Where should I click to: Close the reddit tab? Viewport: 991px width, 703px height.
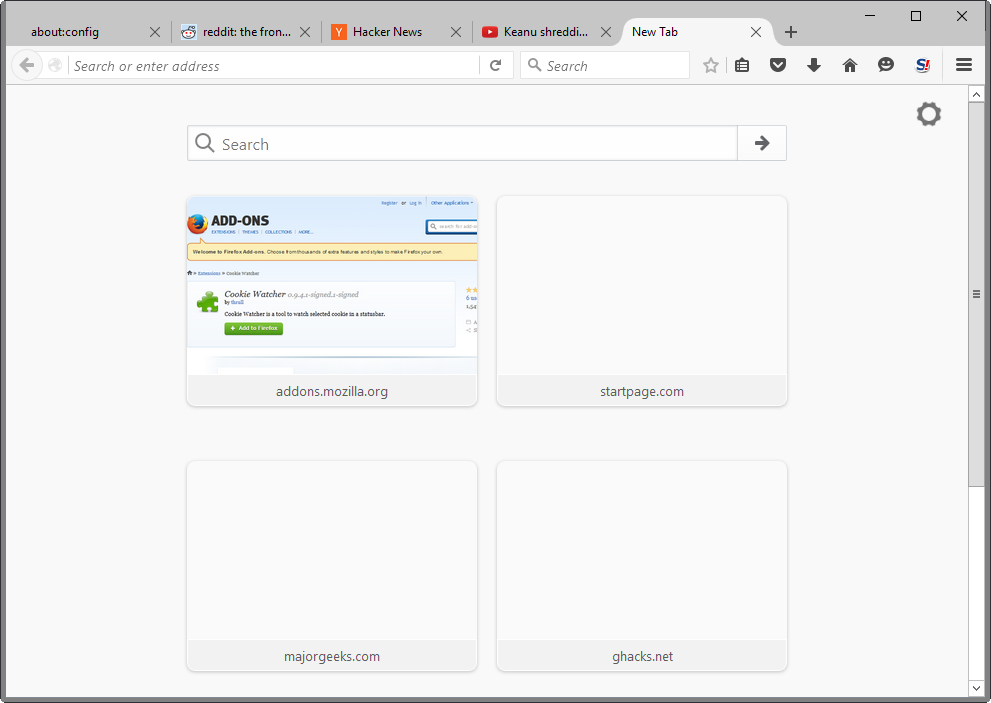[305, 32]
